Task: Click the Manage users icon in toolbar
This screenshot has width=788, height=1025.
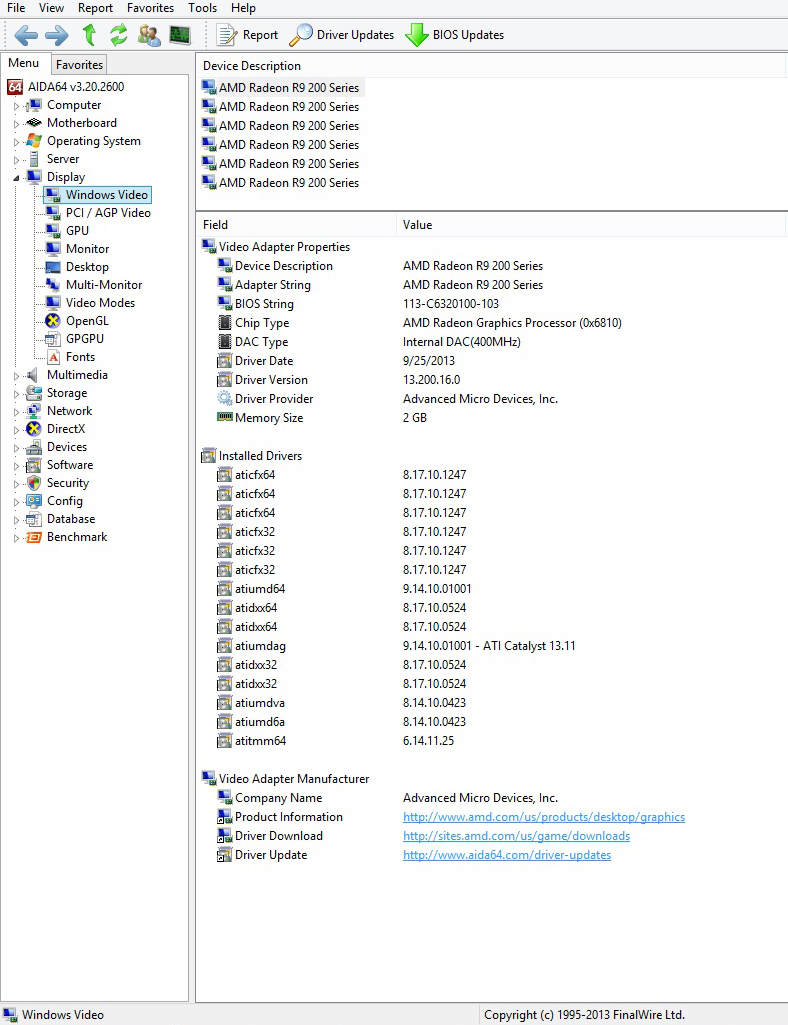Action: (x=149, y=35)
